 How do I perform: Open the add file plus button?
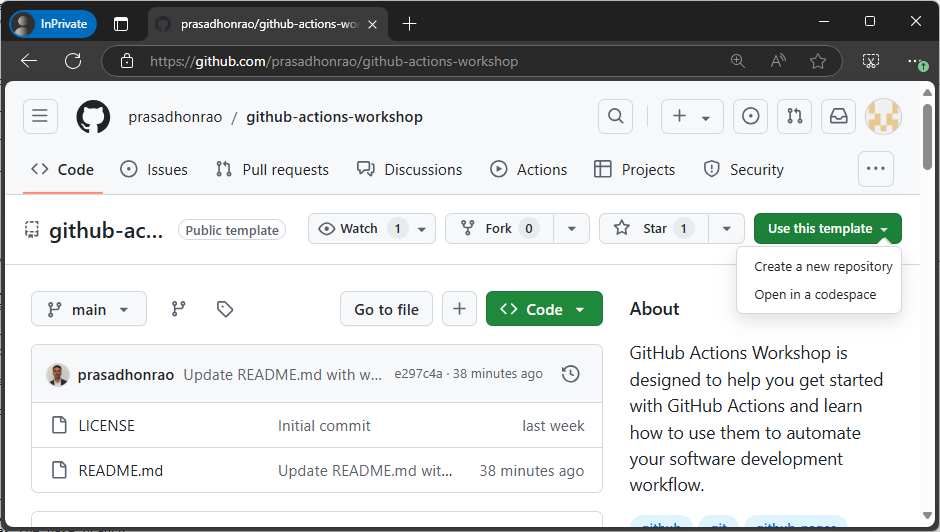(x=459, y=309)
